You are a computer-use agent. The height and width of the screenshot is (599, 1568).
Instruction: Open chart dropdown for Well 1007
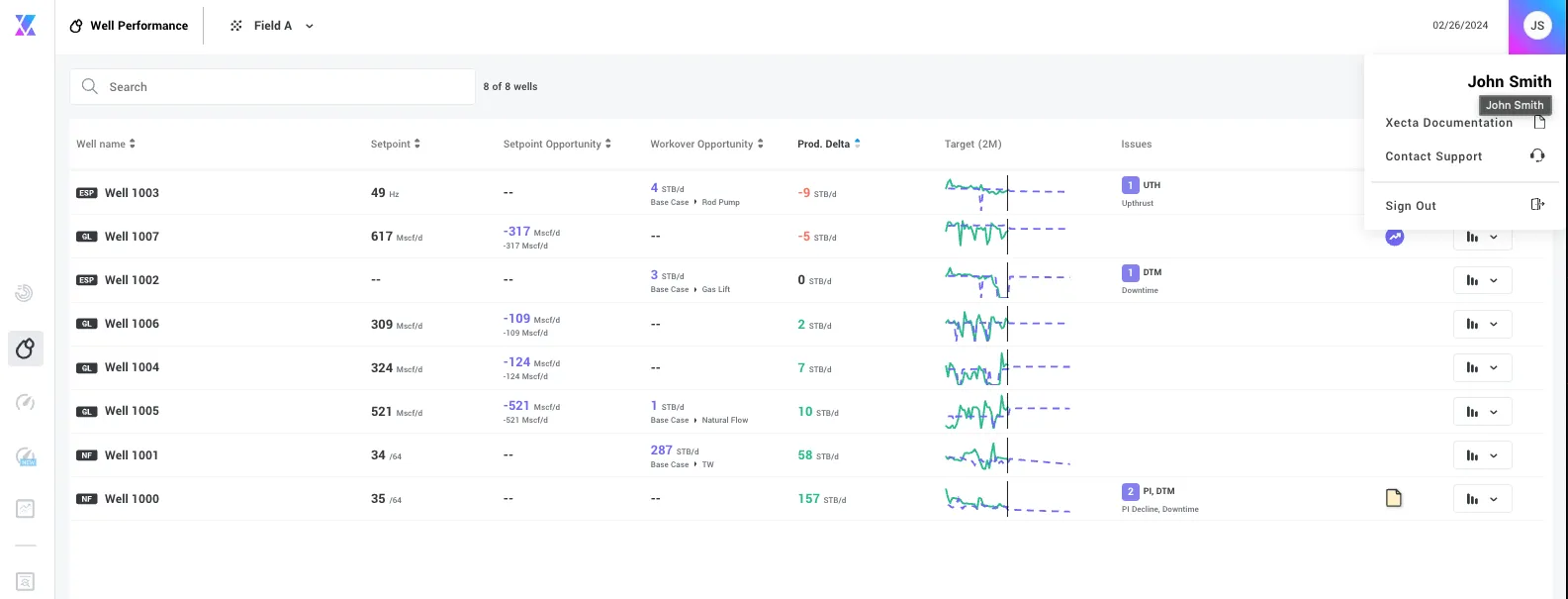[x=1482, y=237]
